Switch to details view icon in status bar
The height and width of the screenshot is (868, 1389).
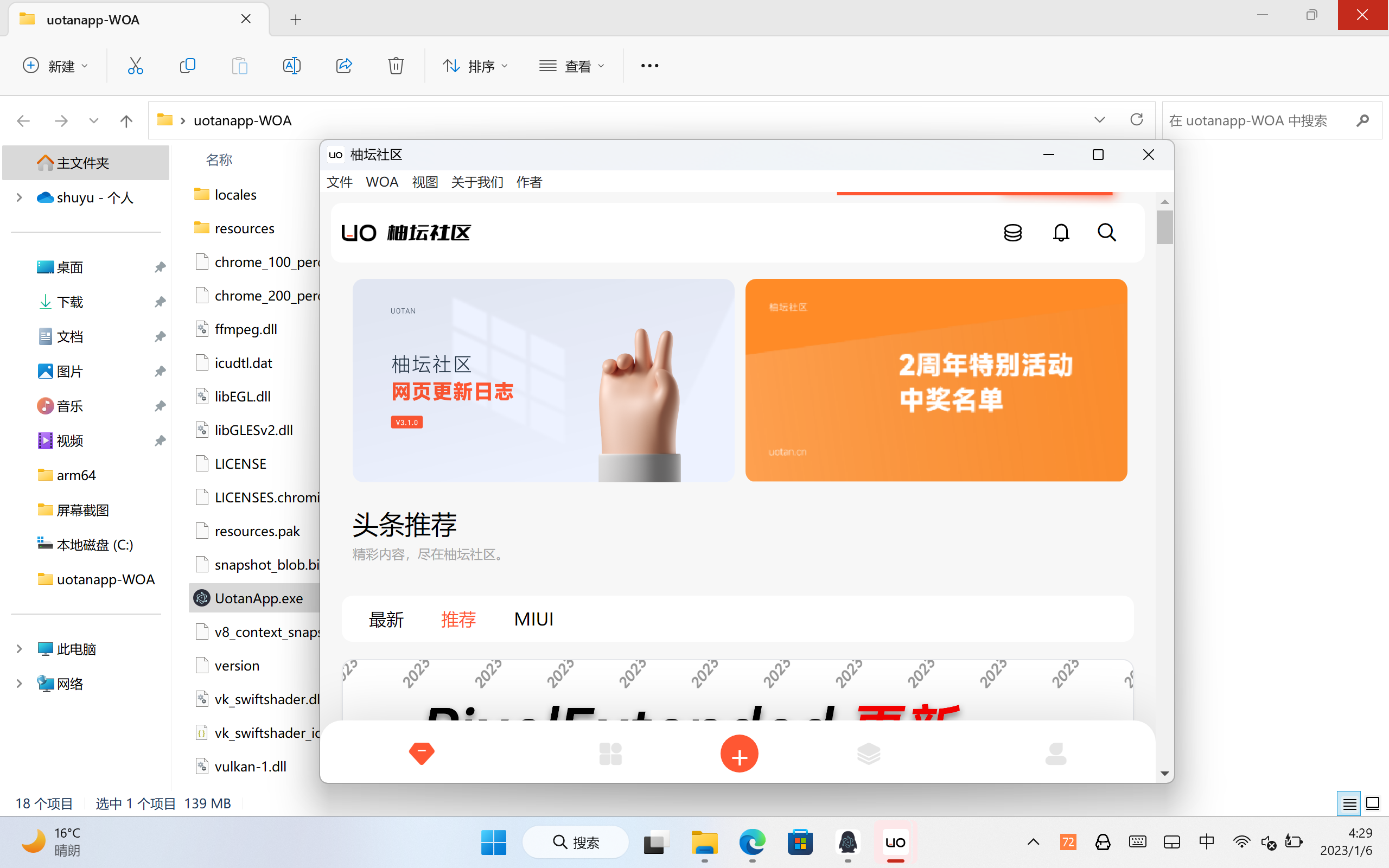click(x=1349, y=803)
